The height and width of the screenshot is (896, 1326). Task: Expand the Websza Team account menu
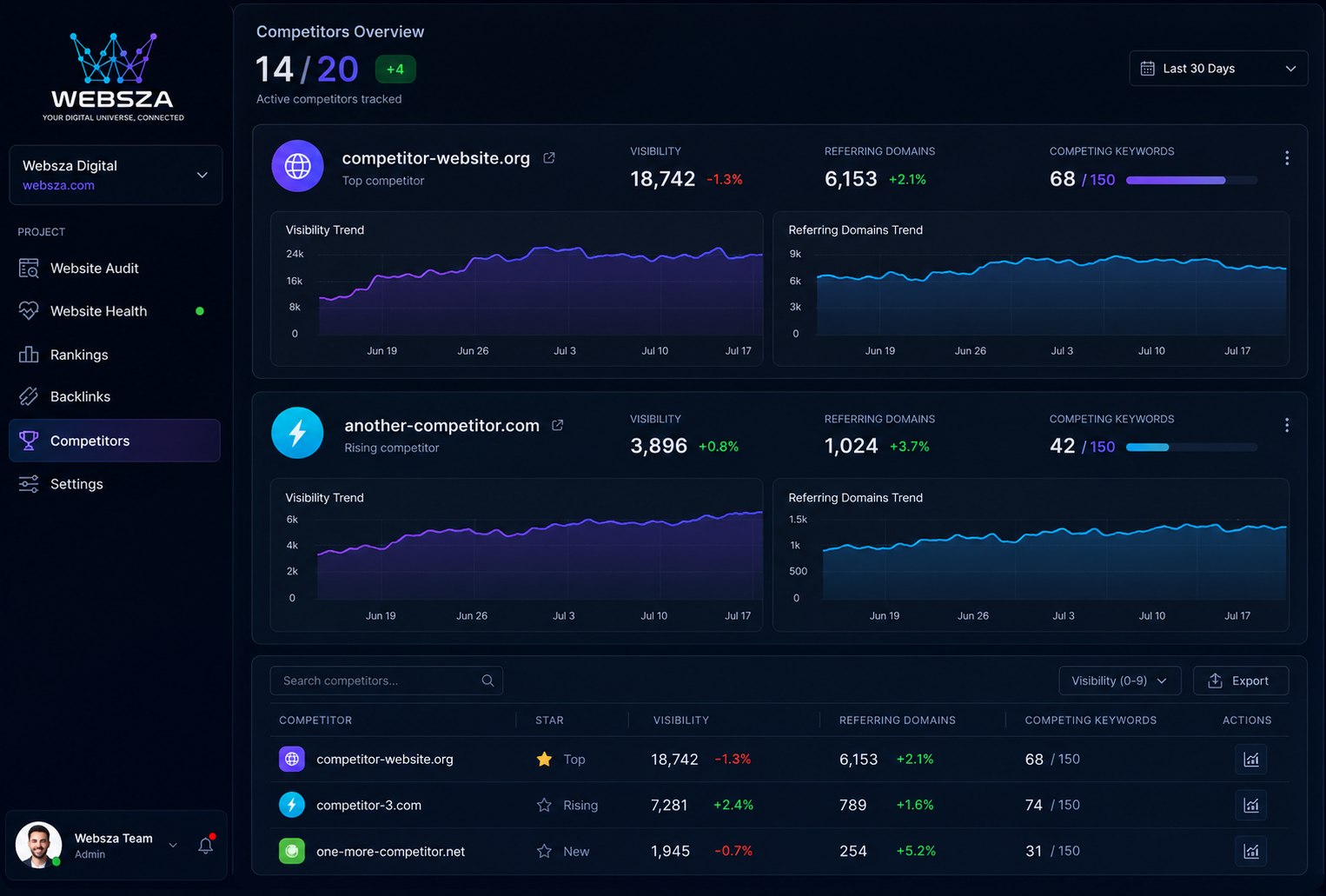point(173,846)
